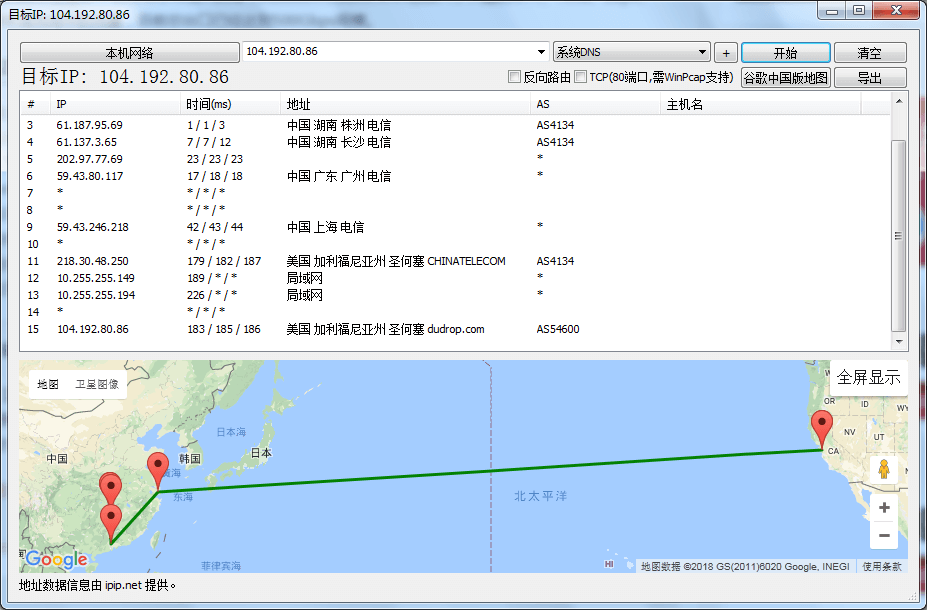Select the 地图 map type tab
This screenshot has height=610, width=927.
coord(48,384)
